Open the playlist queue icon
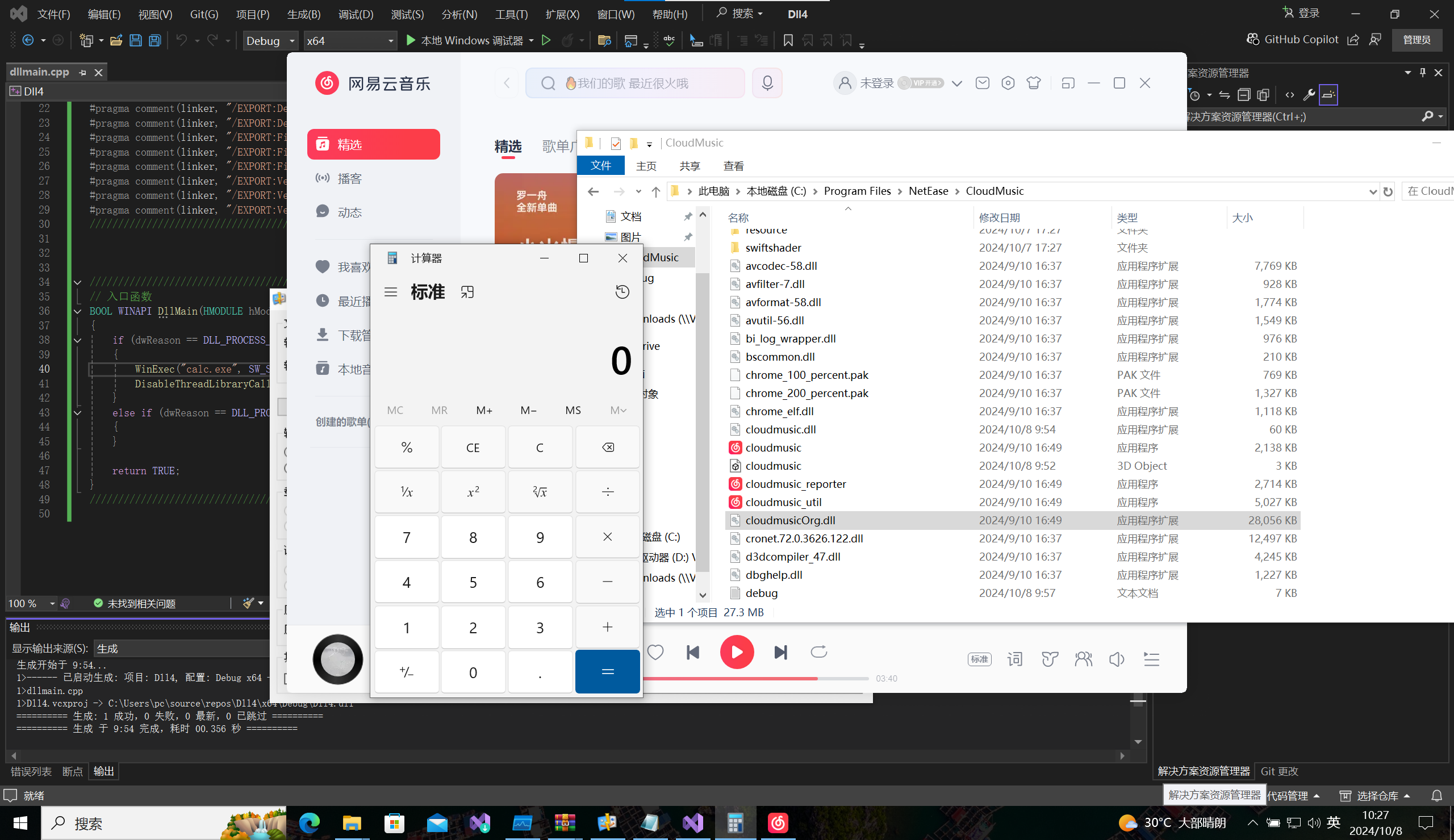 [1151, 659]
